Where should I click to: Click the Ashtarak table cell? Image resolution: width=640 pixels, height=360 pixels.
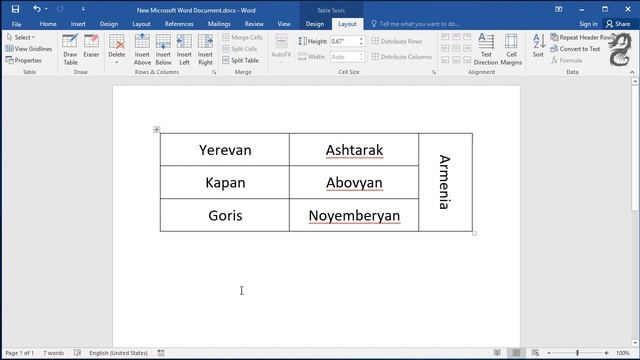[354, 149]
